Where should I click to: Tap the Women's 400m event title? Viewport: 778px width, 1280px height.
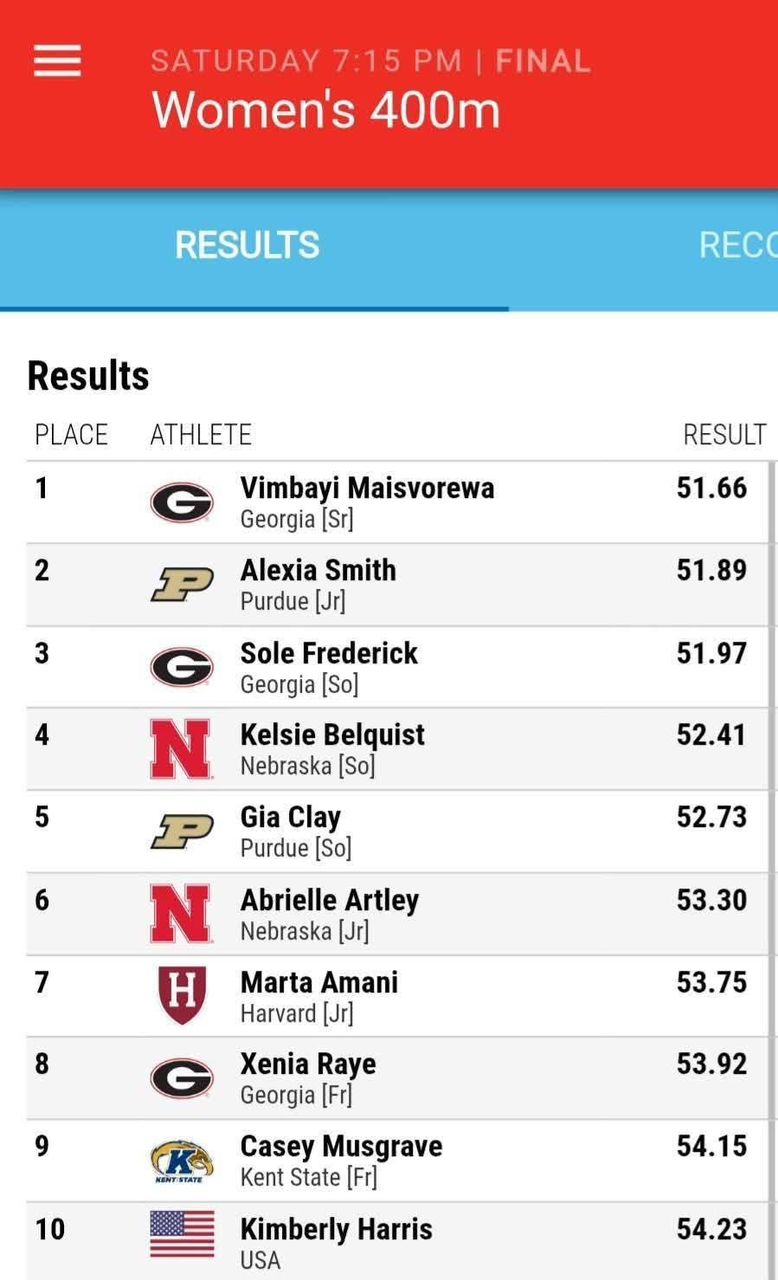[x=326, y=109]
